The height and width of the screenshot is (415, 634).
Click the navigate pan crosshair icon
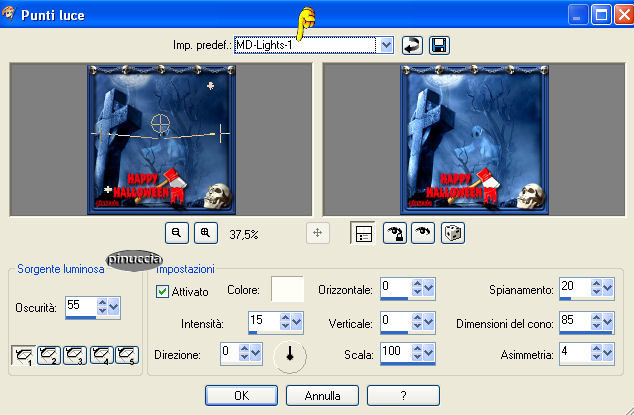(317, 233)
